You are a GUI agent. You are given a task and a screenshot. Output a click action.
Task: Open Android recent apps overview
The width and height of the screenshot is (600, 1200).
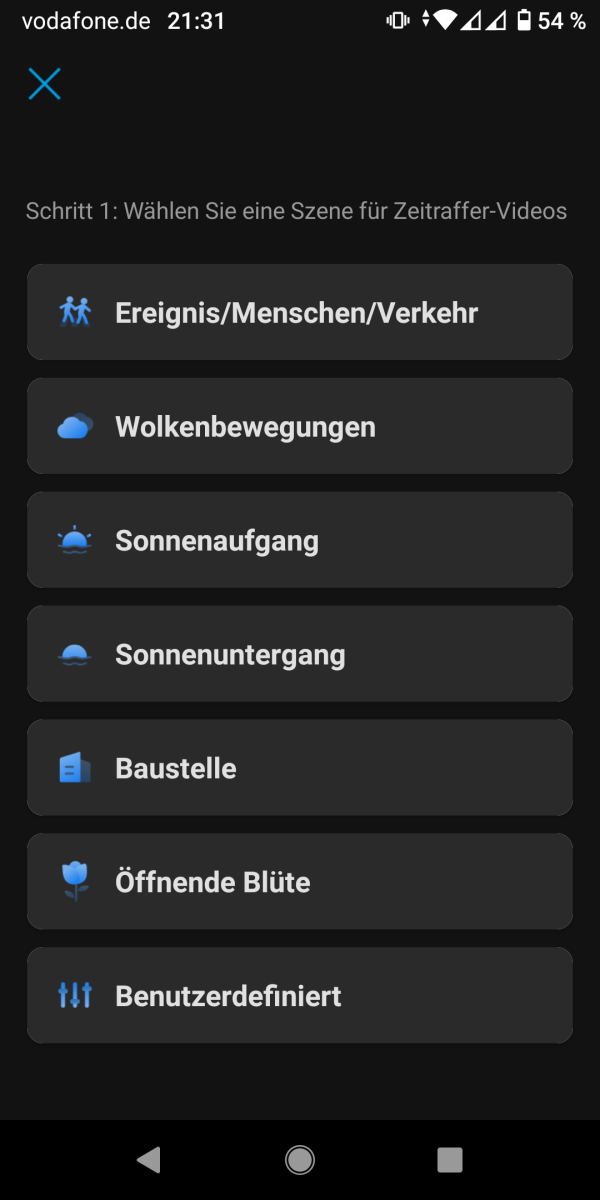450,1159
